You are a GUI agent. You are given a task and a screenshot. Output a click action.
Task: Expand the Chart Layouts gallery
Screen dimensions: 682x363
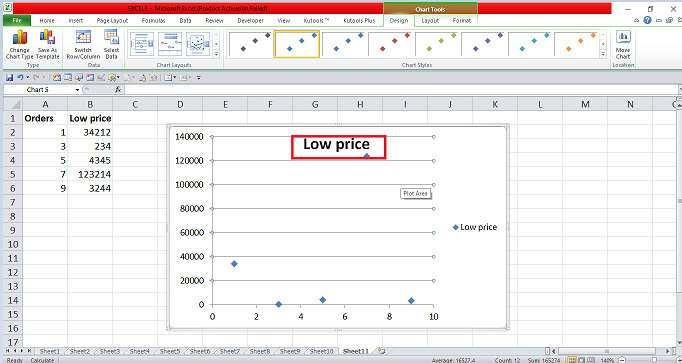(x=216, y=54)
